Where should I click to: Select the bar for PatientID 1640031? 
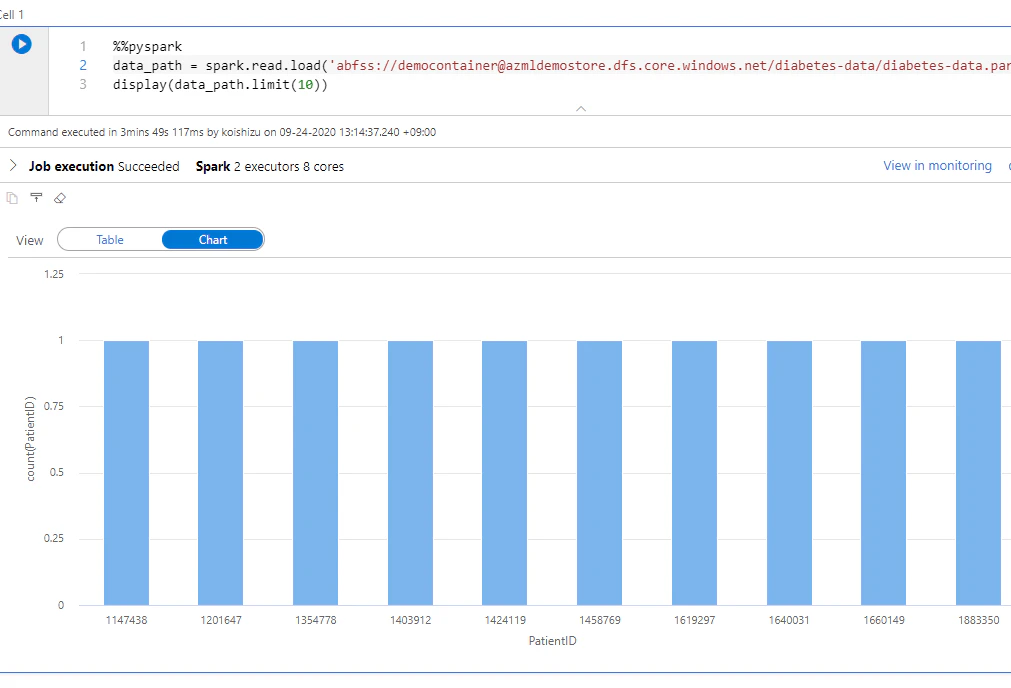(x=789, y=473)
